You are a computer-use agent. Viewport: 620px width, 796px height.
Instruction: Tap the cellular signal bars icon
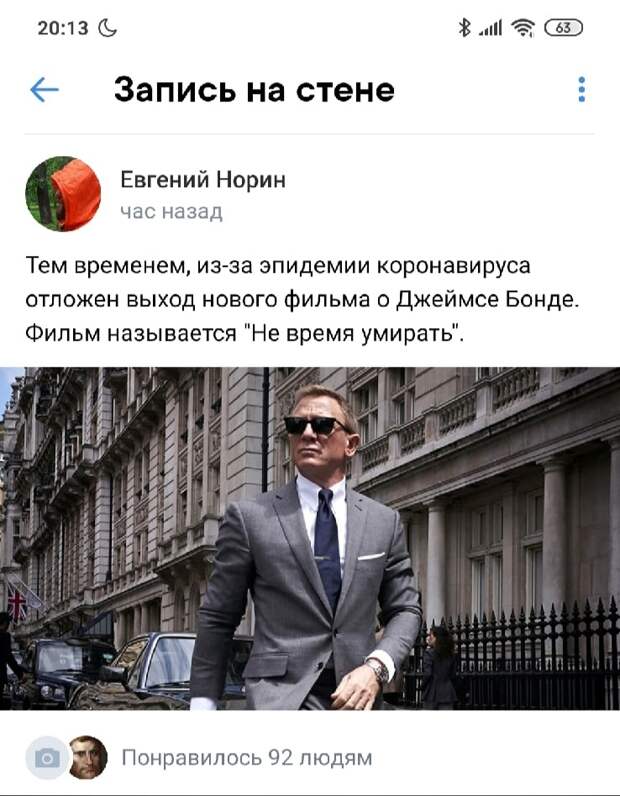[x=491, y=28]
